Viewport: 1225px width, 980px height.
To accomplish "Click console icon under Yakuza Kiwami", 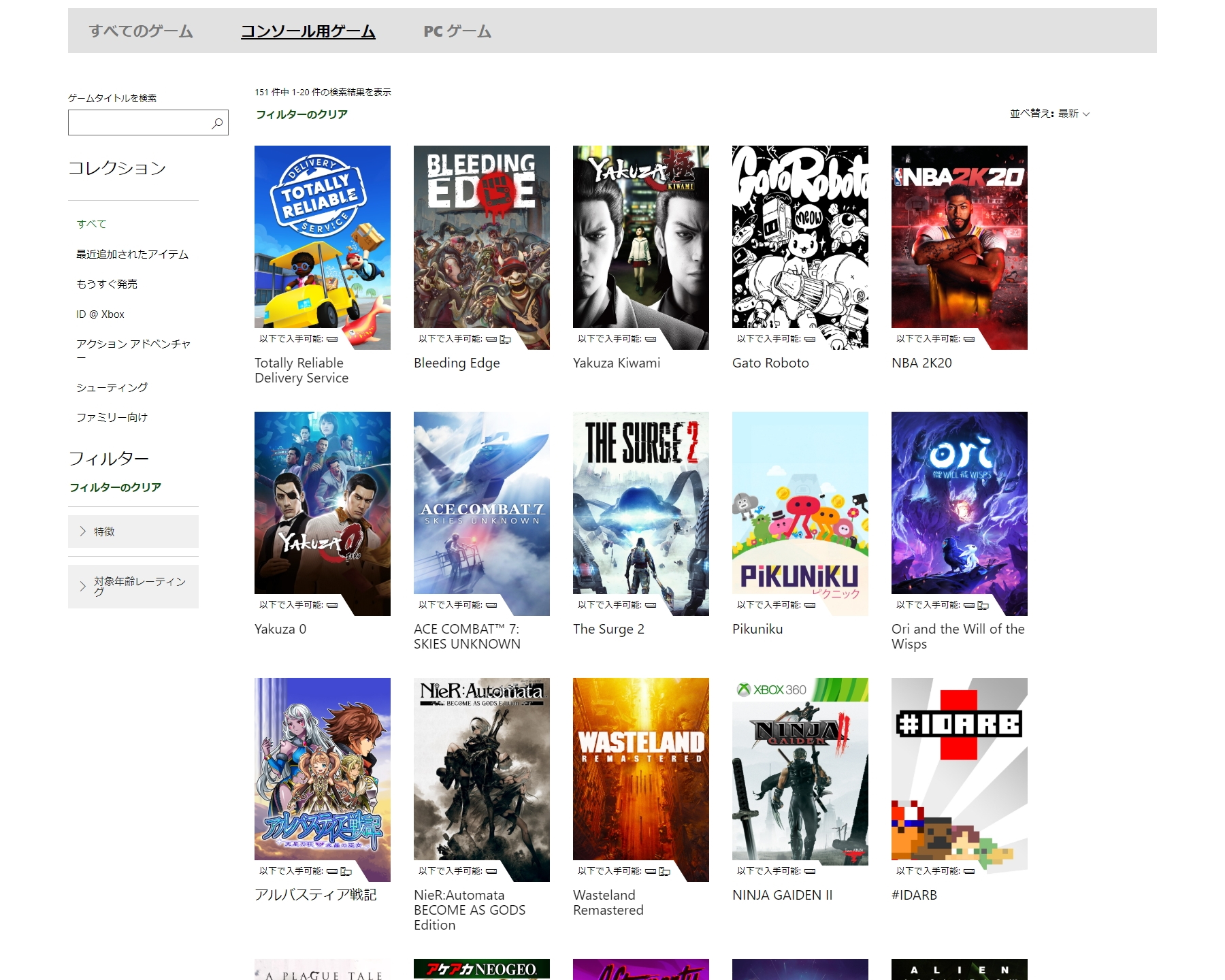I will 651,339.
